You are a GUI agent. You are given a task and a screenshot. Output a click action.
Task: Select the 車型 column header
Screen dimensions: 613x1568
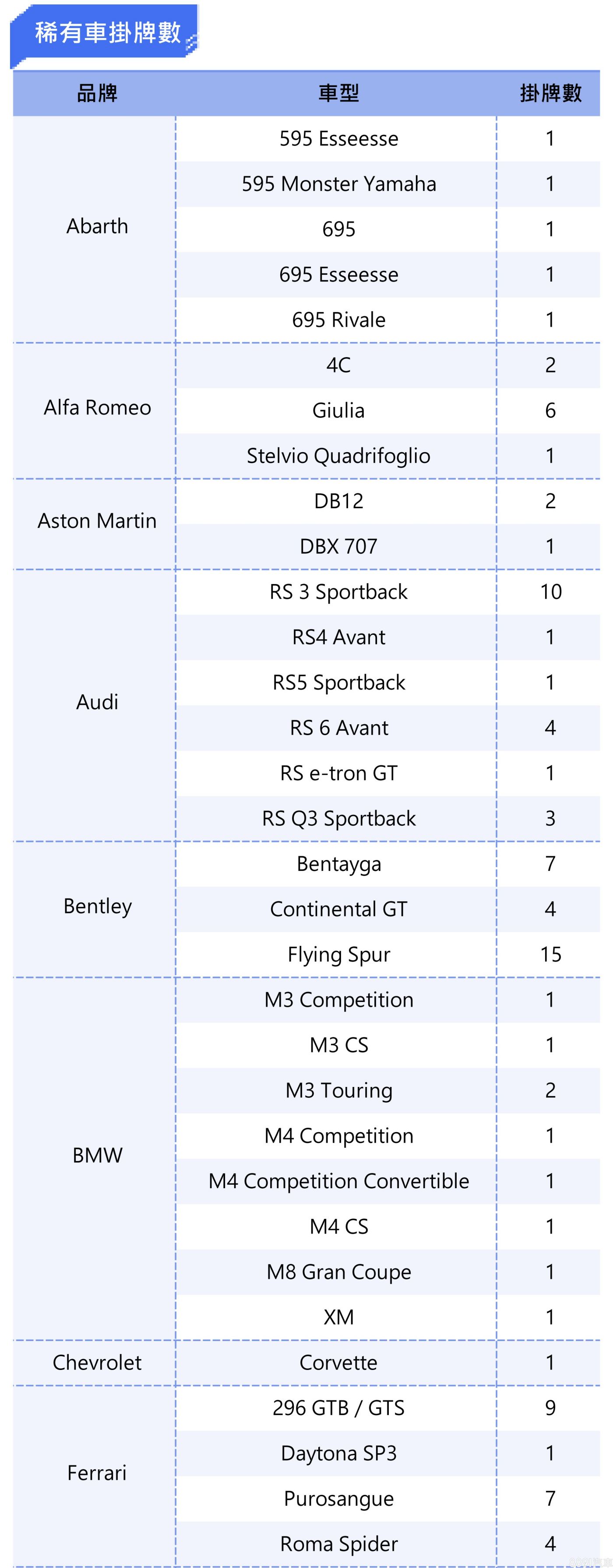pos(339,93)
